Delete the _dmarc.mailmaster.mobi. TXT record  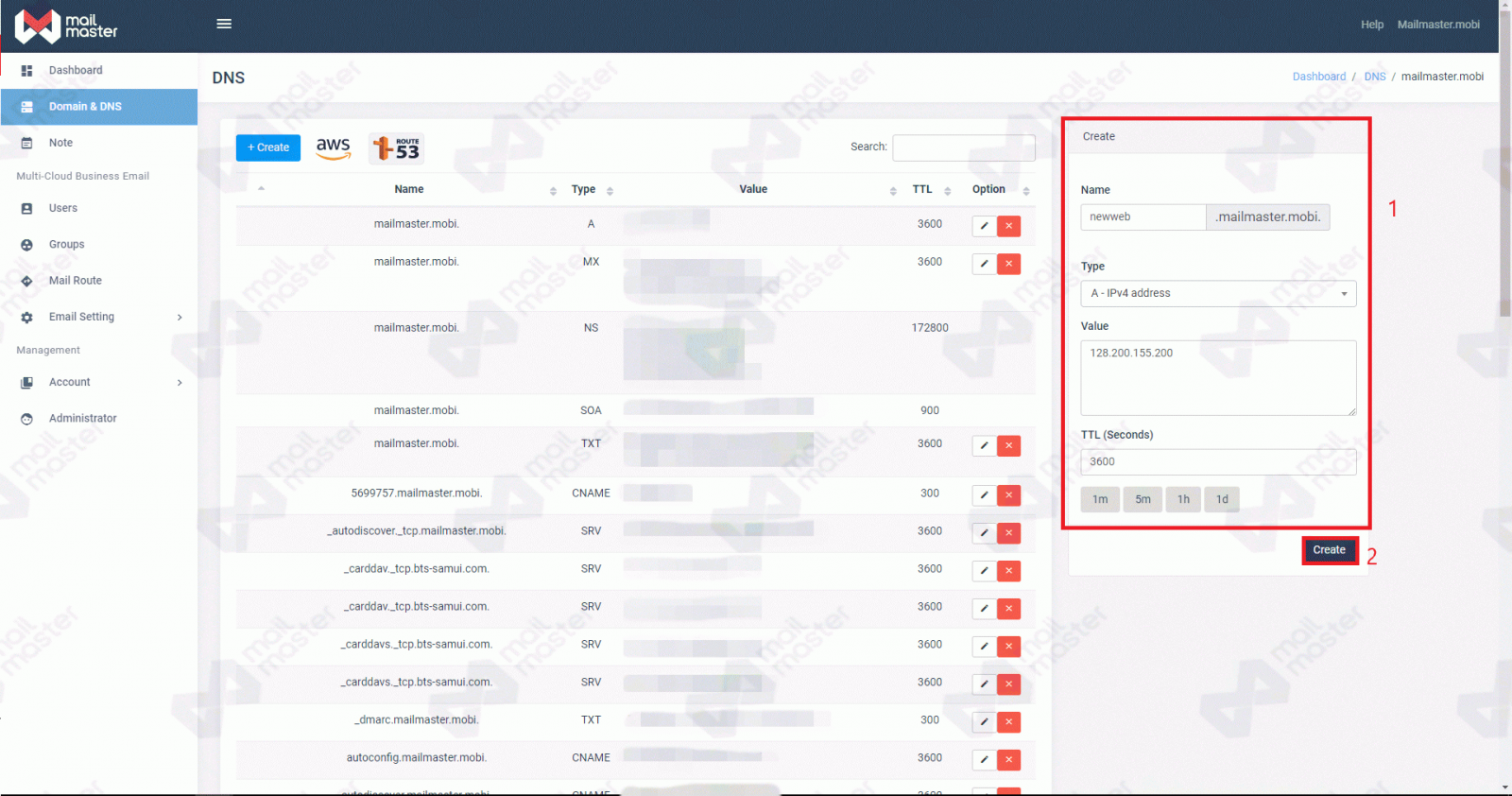(1009, 722)
